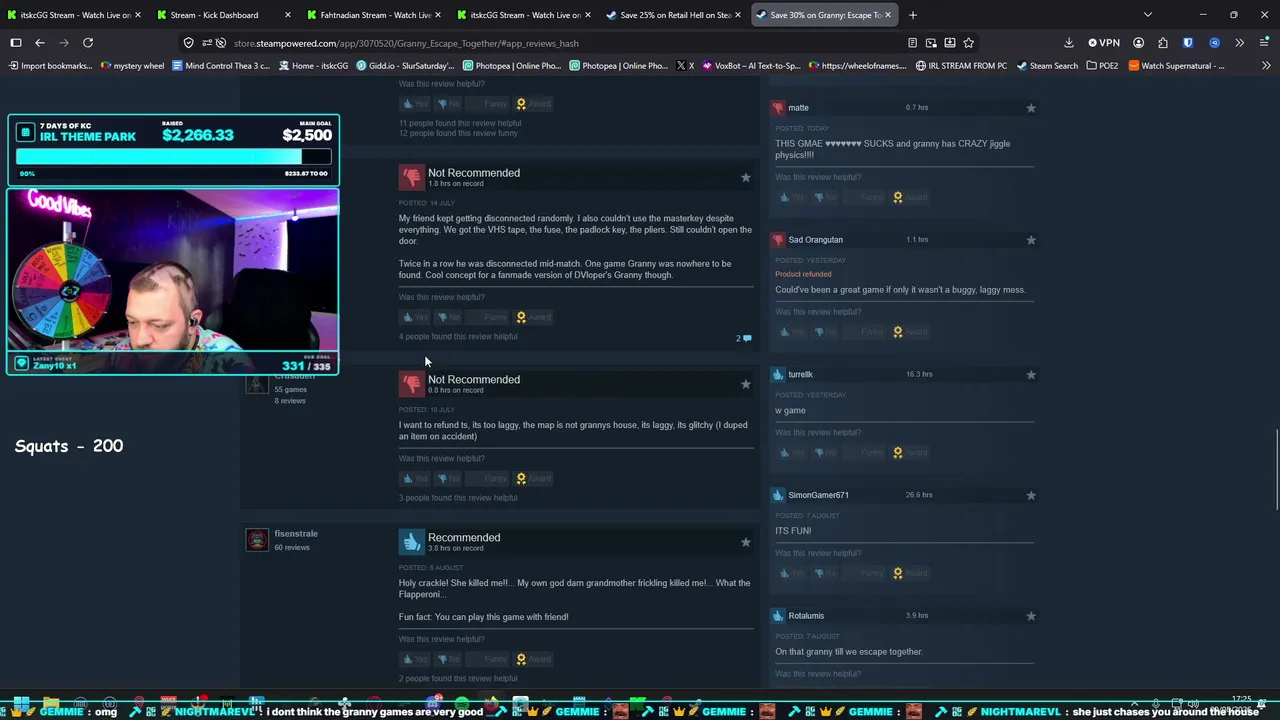Mark the masterkey disconnect review as Funny
Image resolution: width=1280 pixels, height=720 pixels.
pyautogui.click(x=490, y=317)
